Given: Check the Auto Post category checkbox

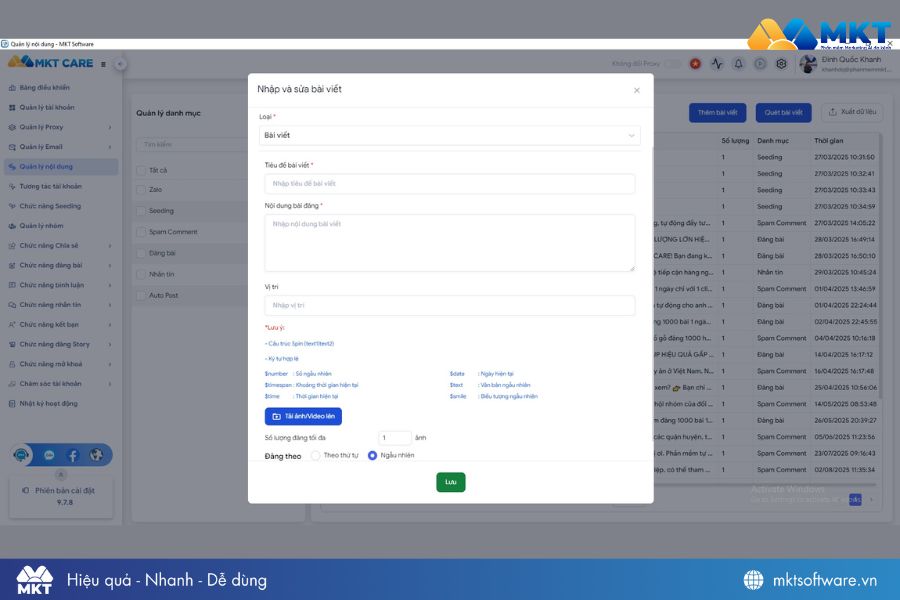Looking at the screenshot, I should pyautogui.click(x=141, y=295).
